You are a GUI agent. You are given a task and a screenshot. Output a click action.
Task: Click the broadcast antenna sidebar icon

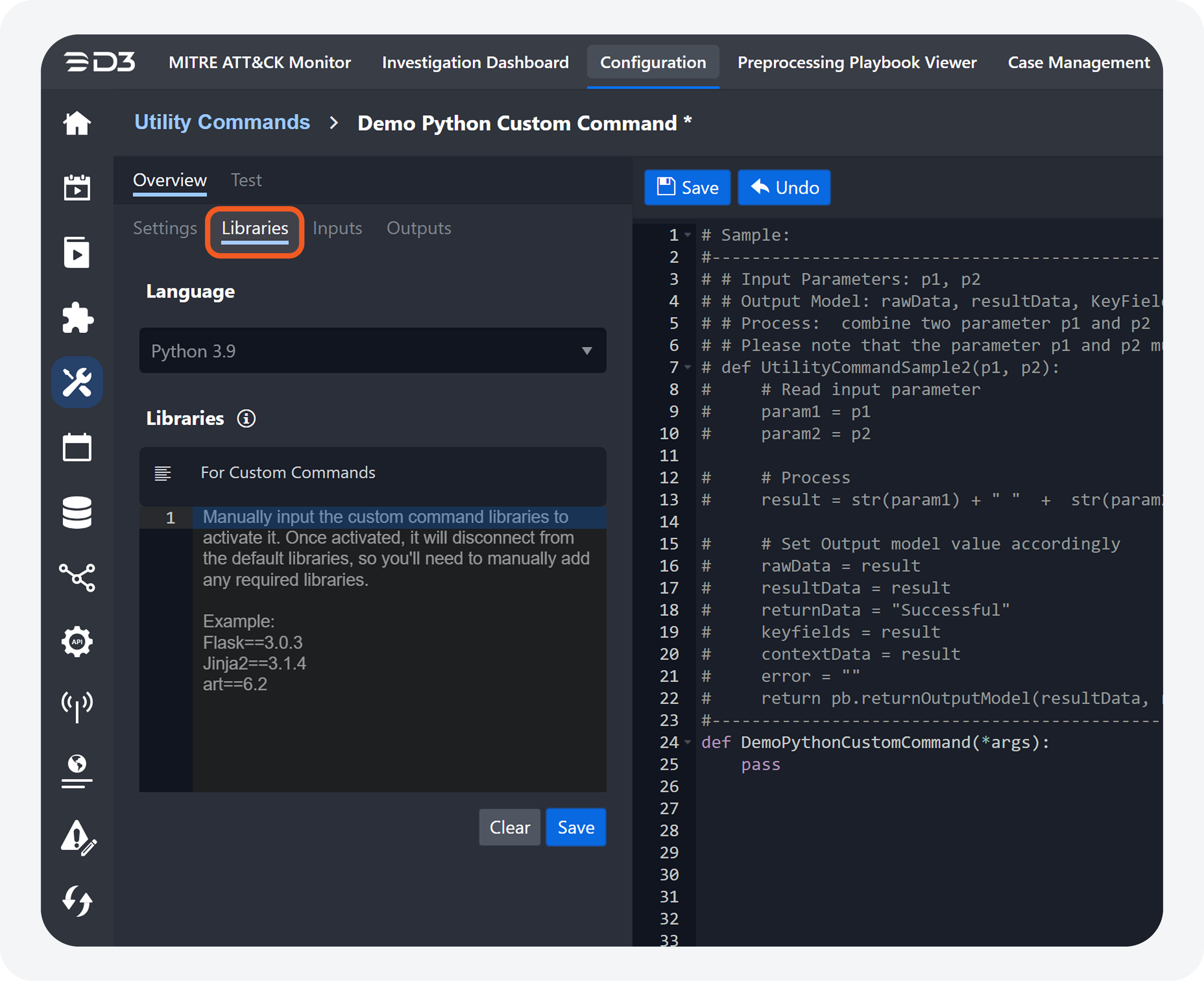77,706
